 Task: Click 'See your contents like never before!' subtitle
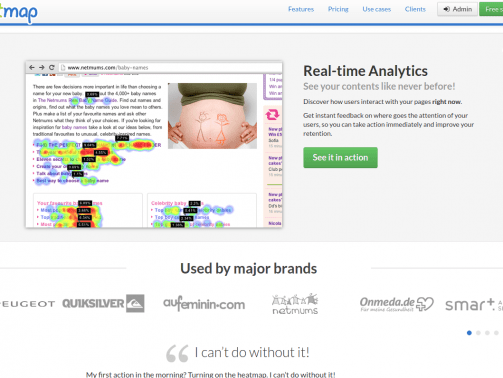pyautogui.click(x=379, y=86)
